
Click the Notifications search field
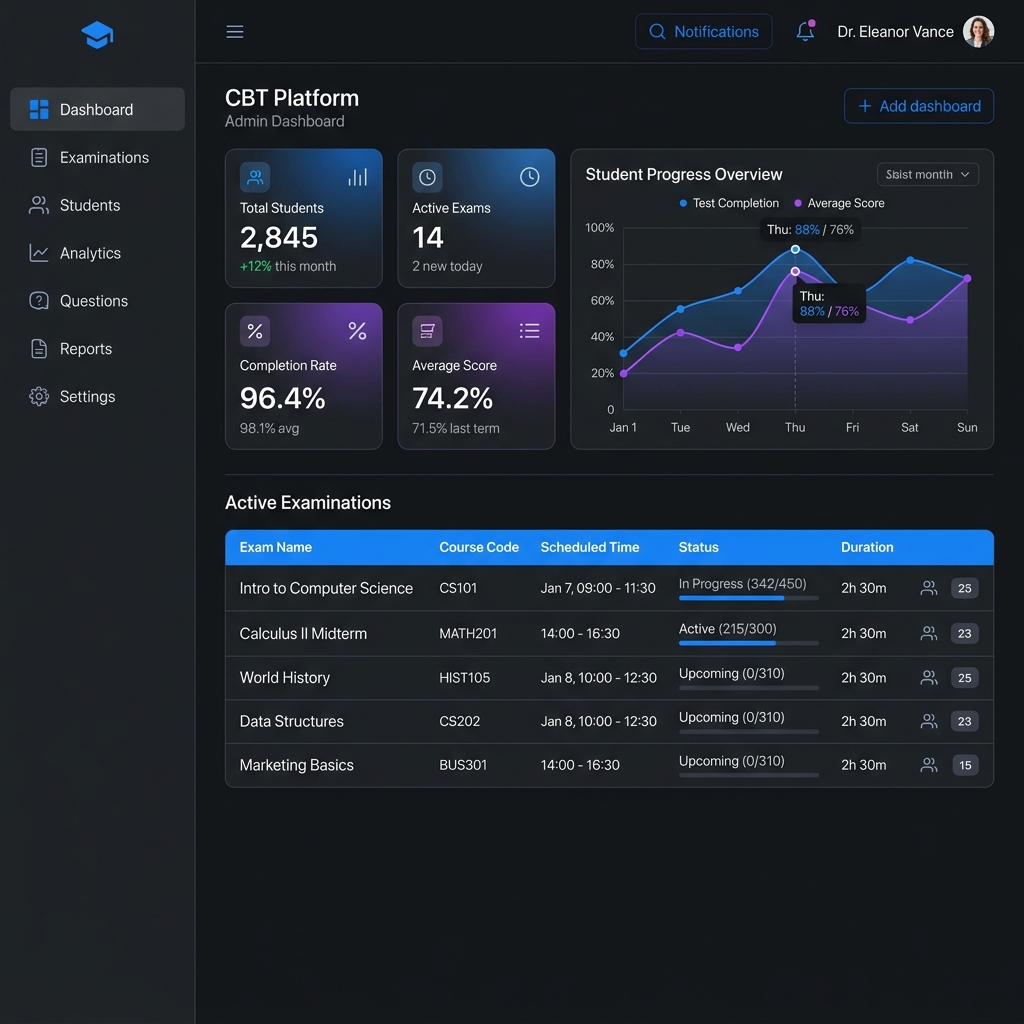[703, 31]
